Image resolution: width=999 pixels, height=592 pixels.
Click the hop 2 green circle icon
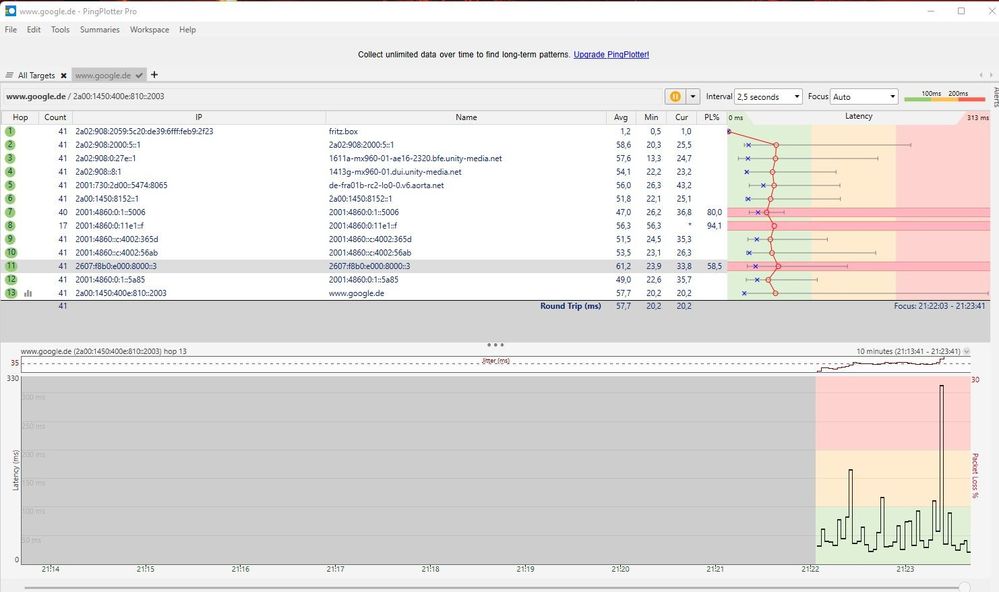click(10, 145)
